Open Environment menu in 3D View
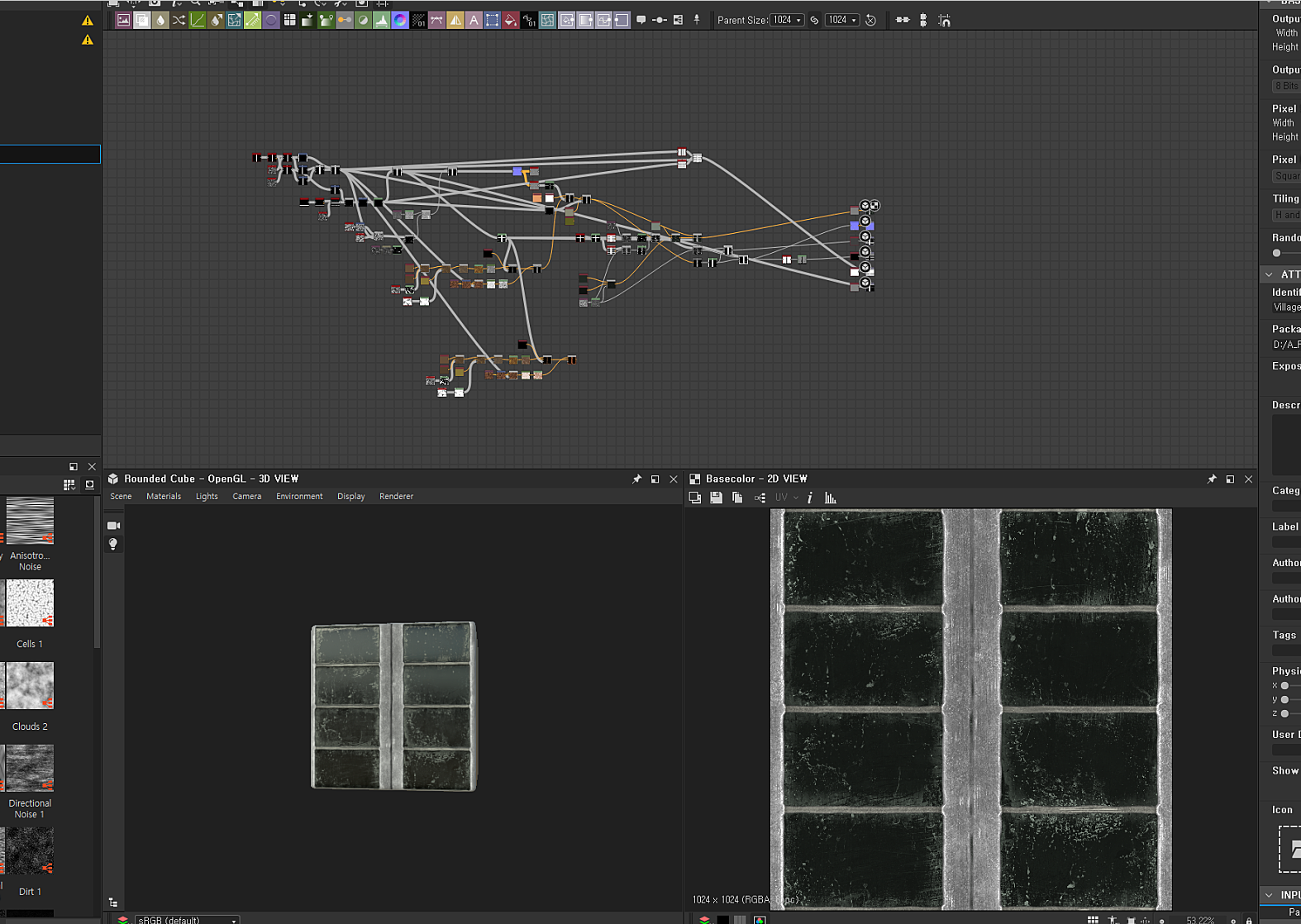1301x924 pixels. click(x=299, y=496)
